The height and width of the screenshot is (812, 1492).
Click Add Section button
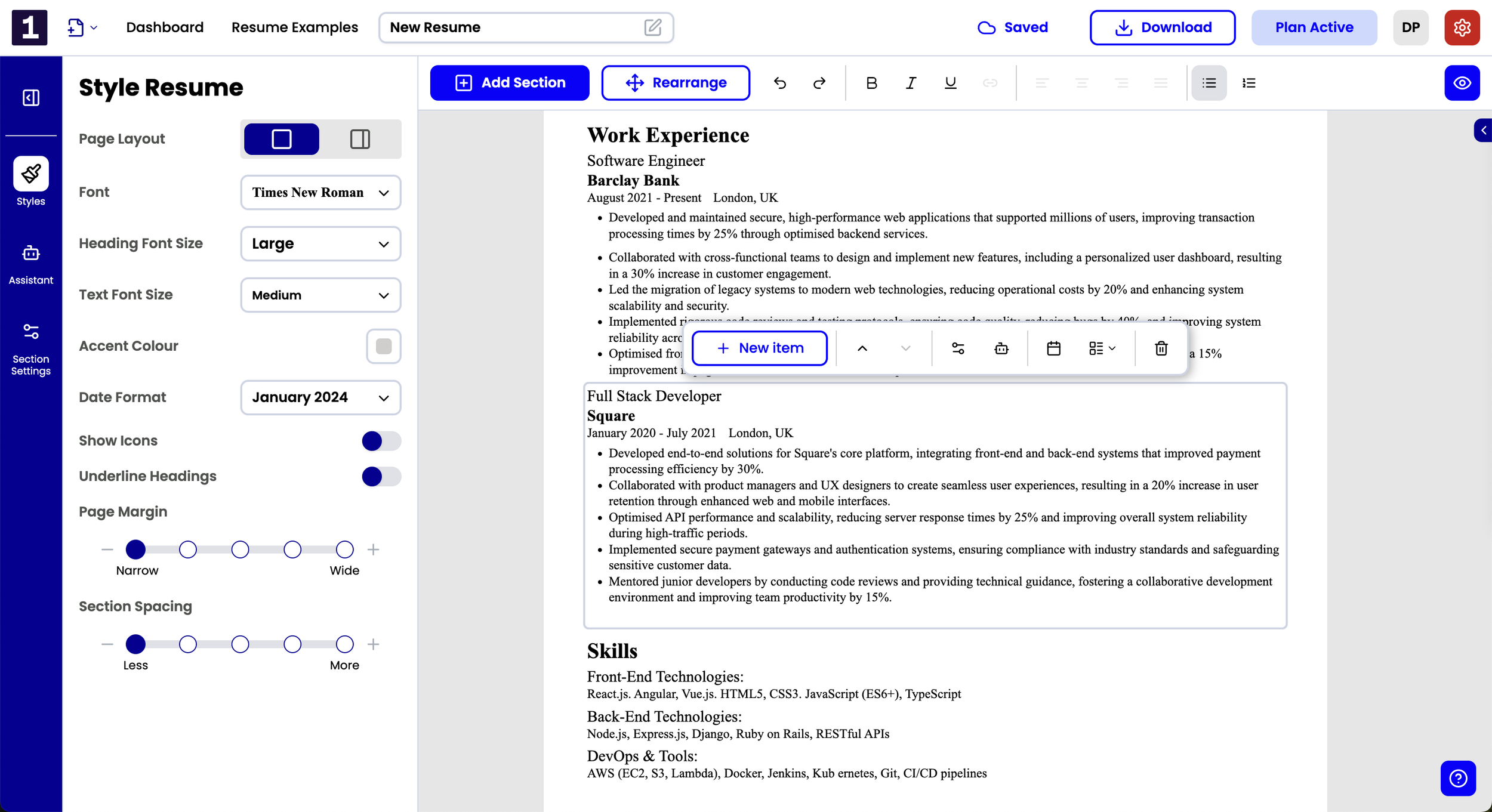click(510, 83)
